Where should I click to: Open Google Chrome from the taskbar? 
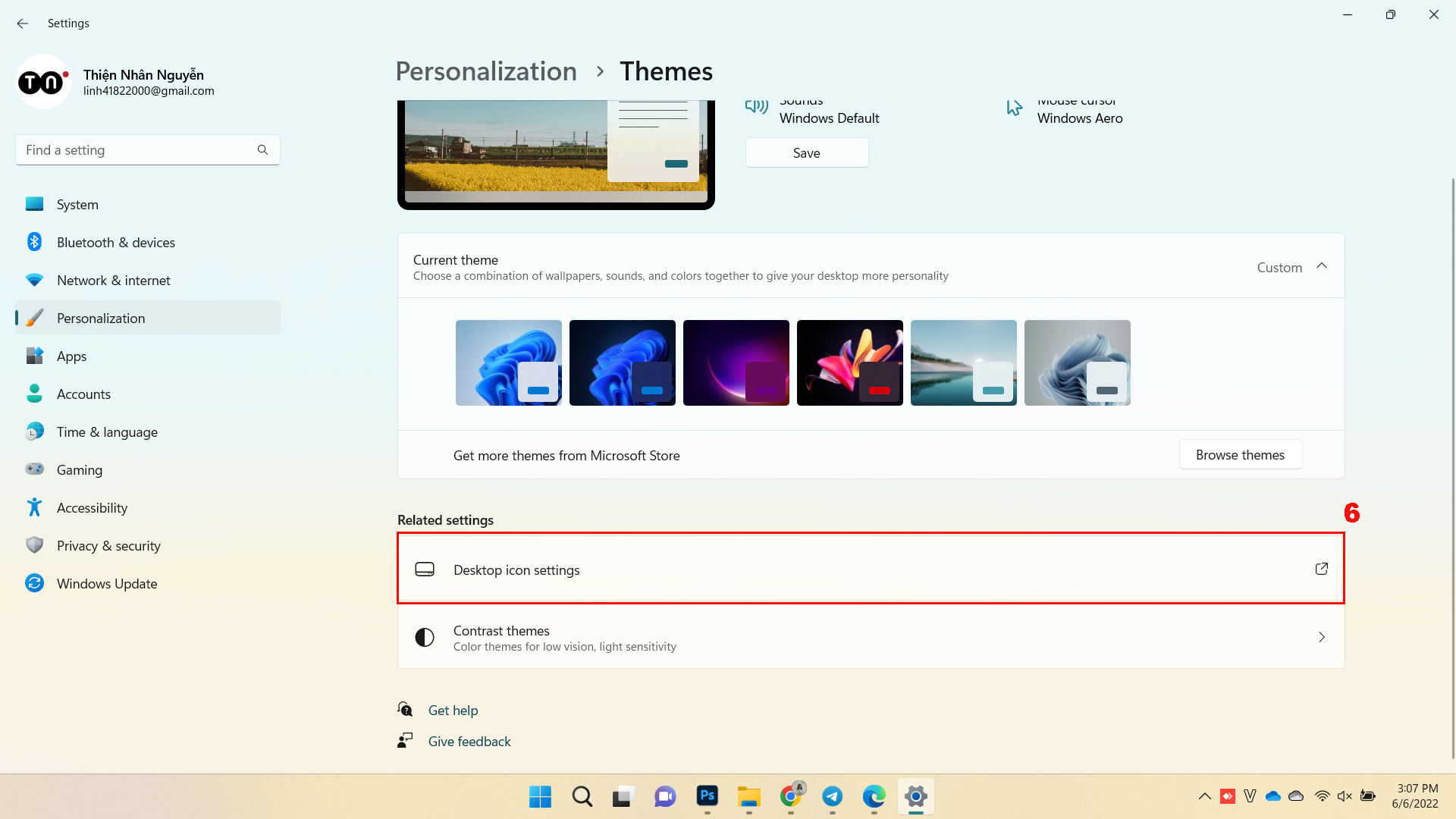click(790, 796)
